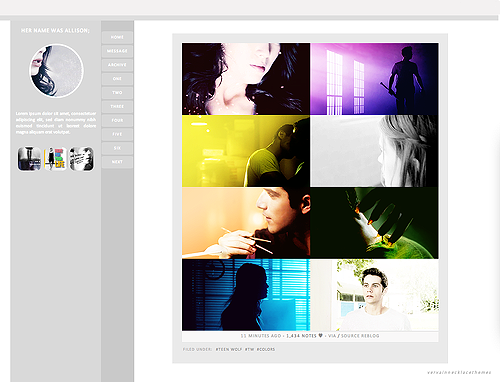Open the suit-and-tie sidebar icon
500x382 pixels.
tap(29, 159)
